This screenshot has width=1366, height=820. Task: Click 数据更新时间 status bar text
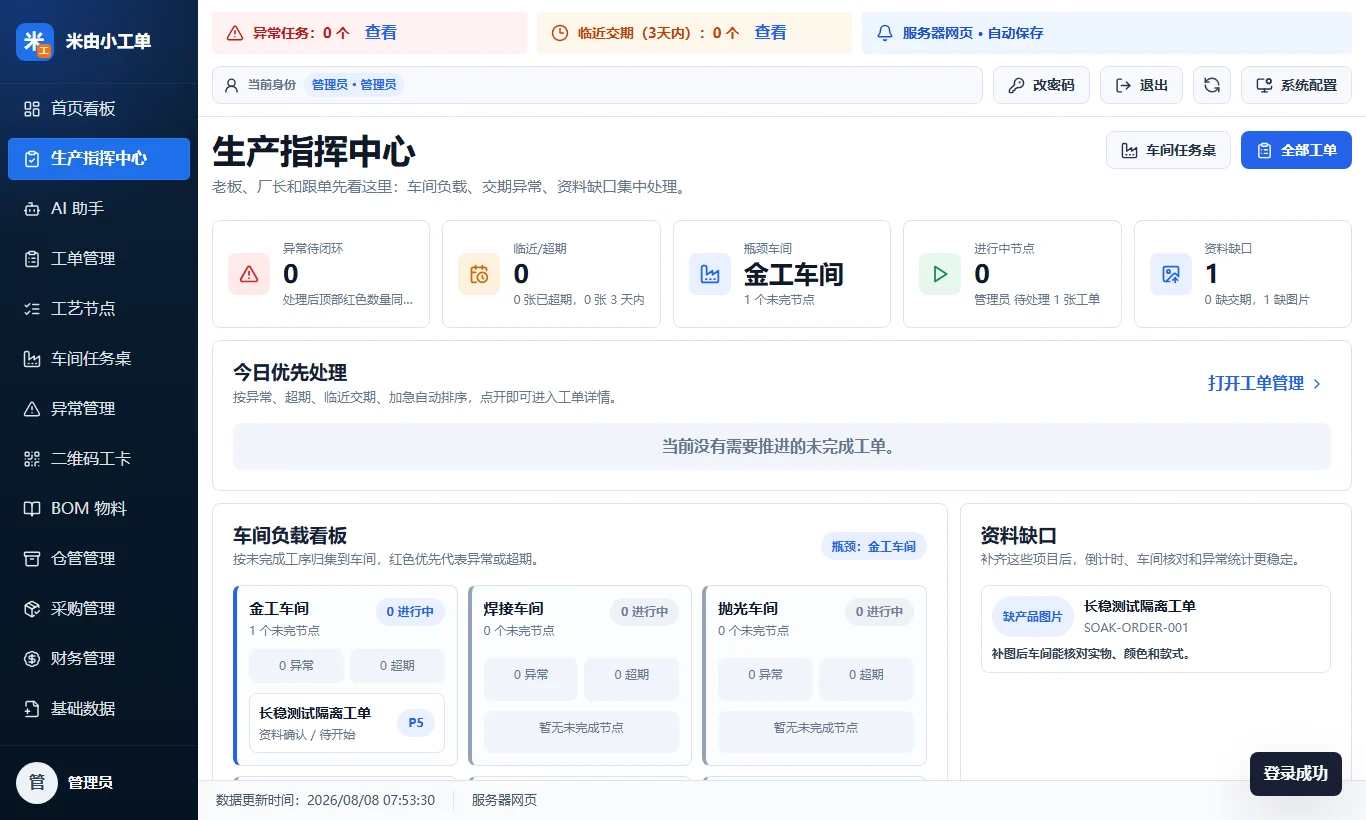(325, 800)
